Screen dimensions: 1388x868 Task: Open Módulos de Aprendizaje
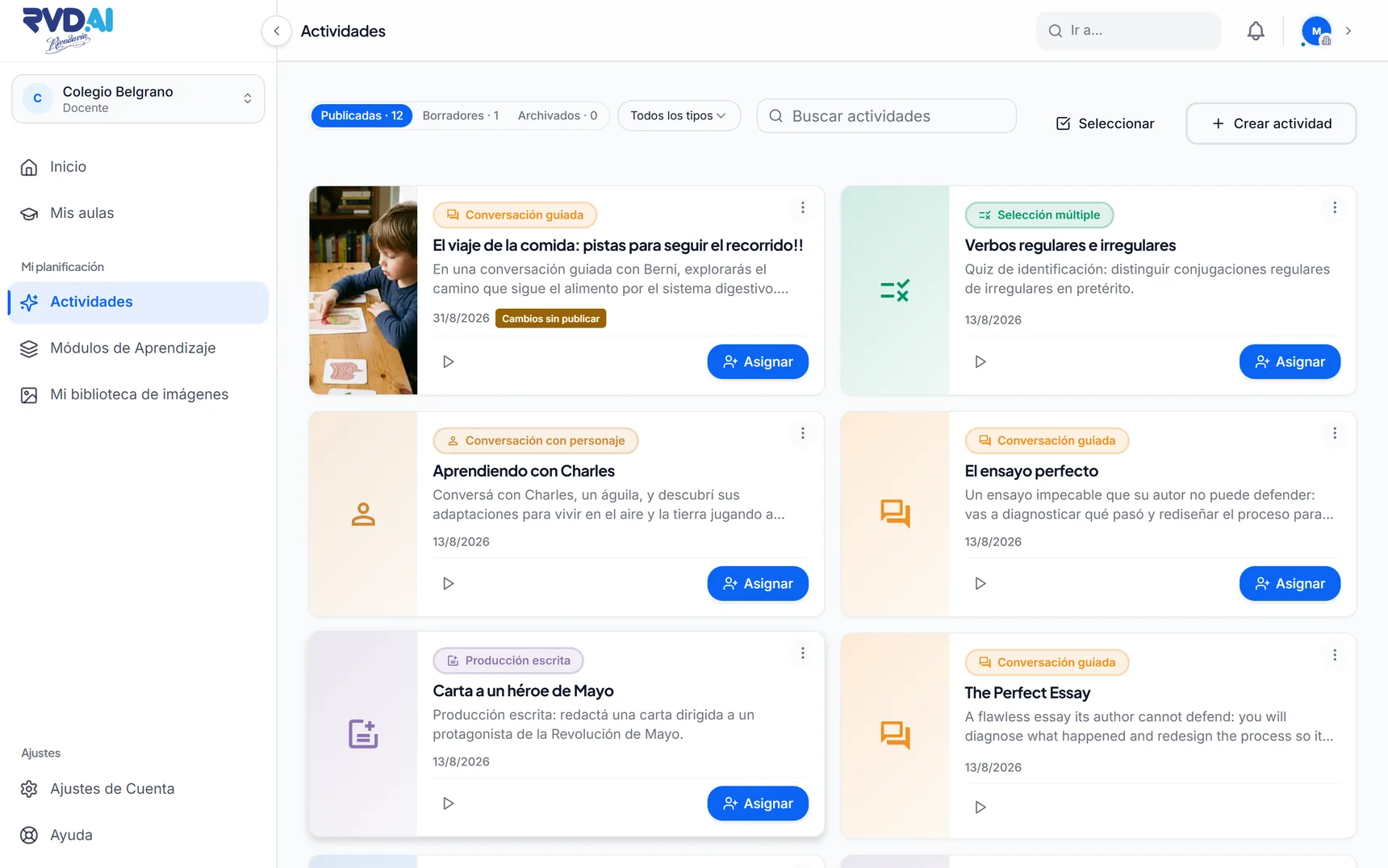click(x=138, y=348)
